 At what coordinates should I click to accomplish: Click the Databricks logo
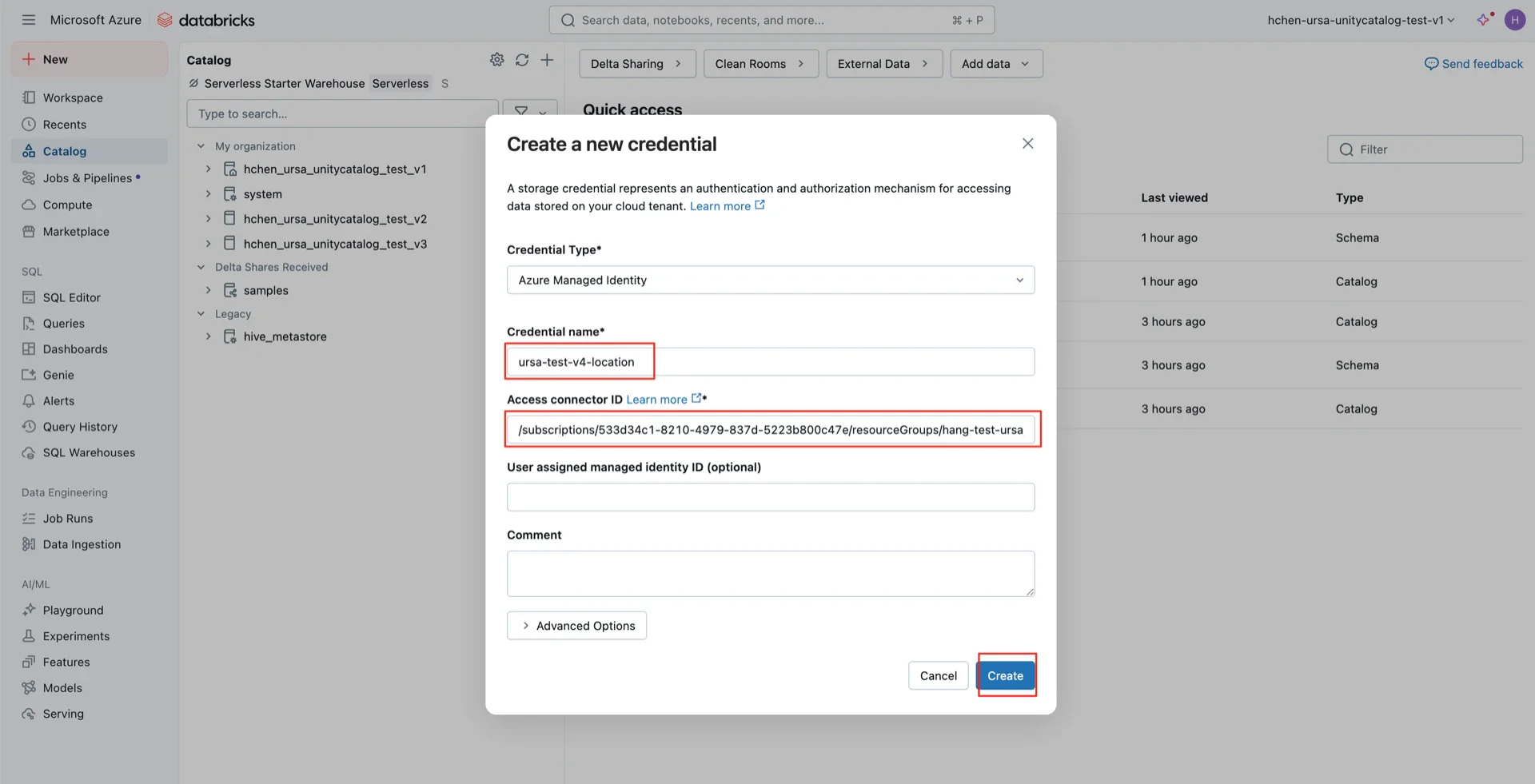coord(205,20)
